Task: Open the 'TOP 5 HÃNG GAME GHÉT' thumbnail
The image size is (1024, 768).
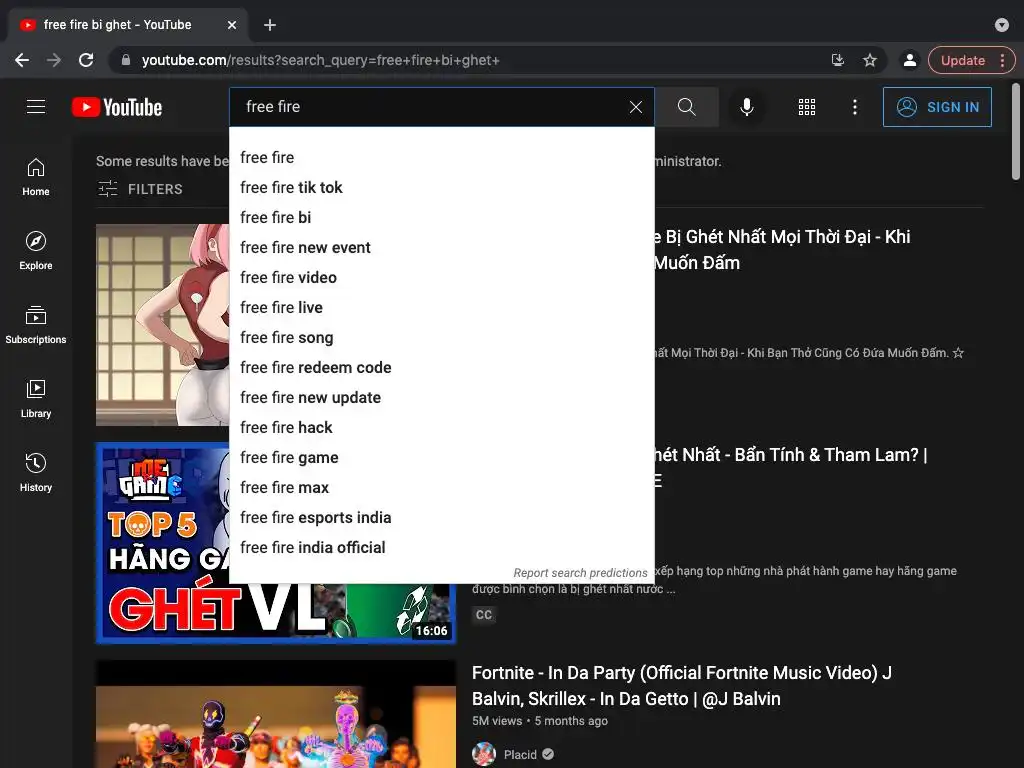Action: point(276,543)
